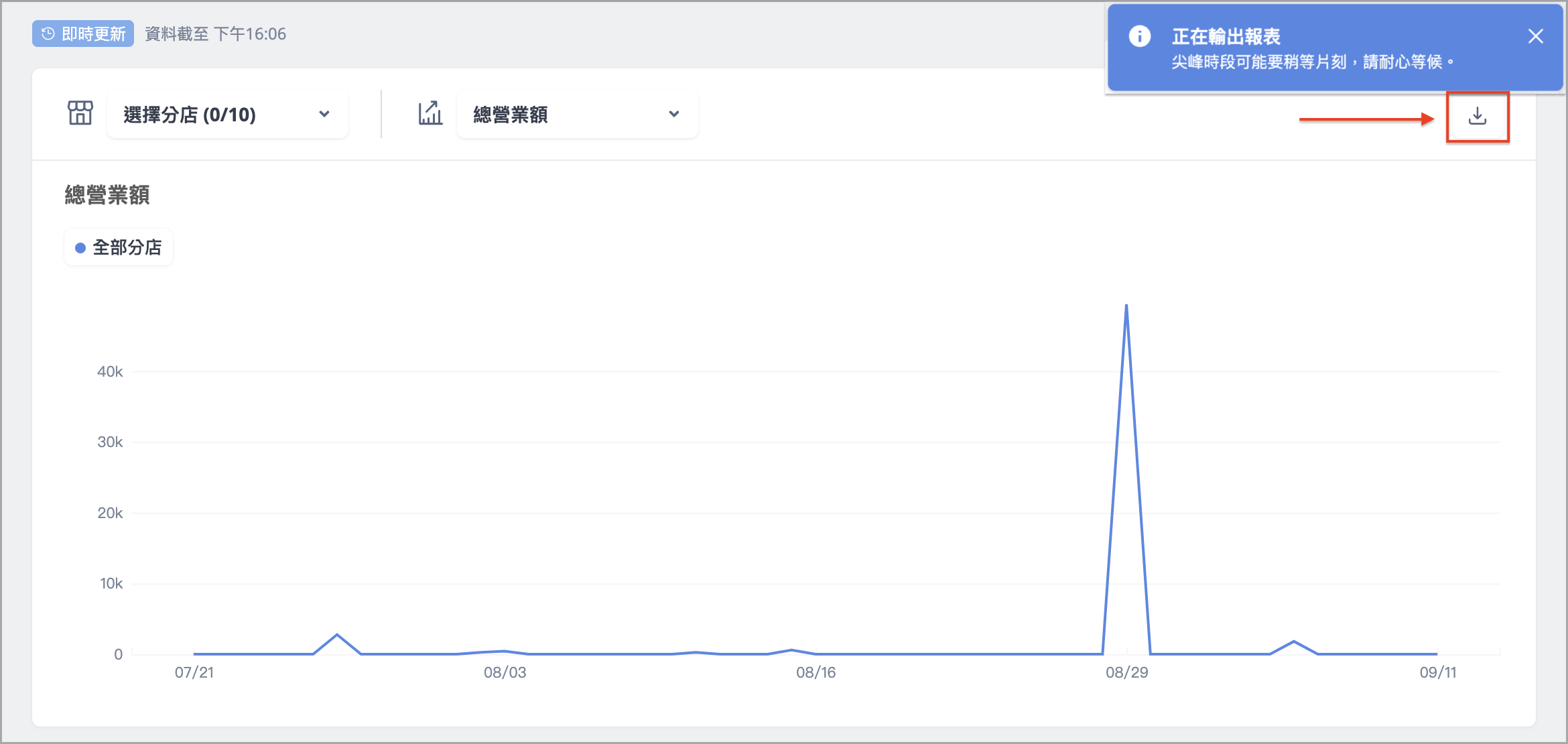Click the 總營業額 chart title
The height and width of the screenshot is (744, 1568).
[107, 195]
